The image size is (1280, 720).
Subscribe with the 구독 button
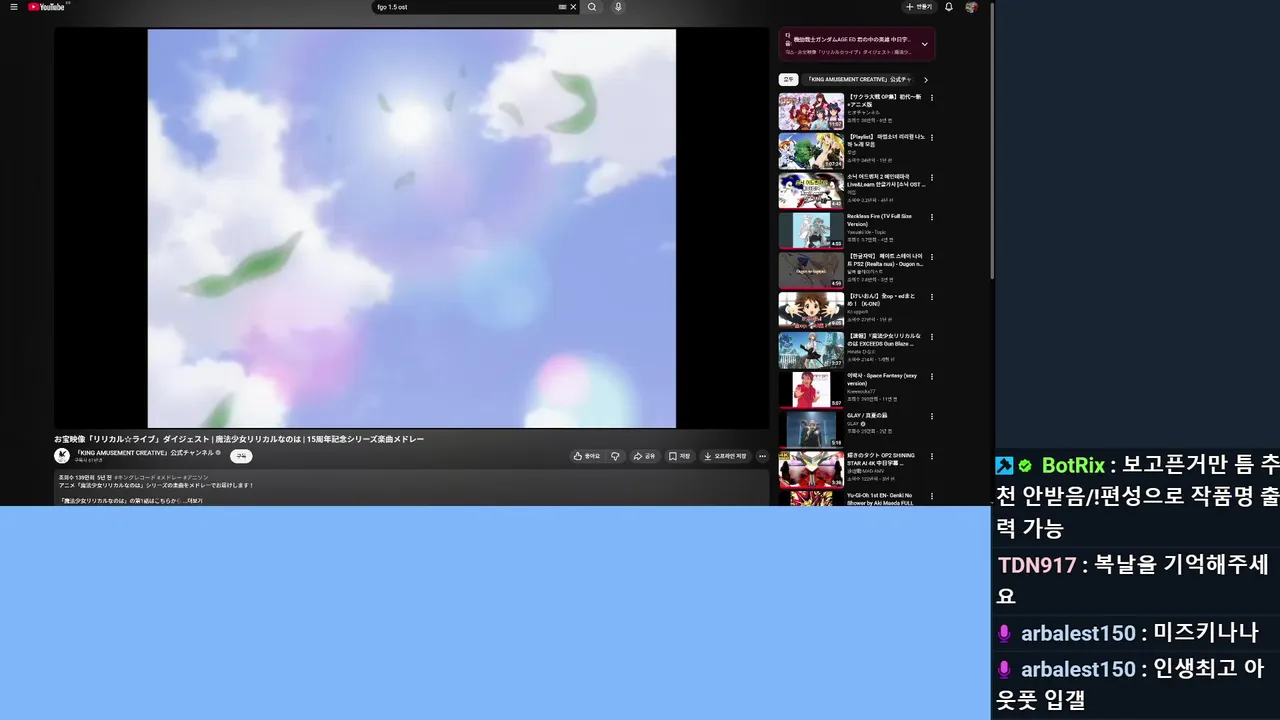point(241,456)
